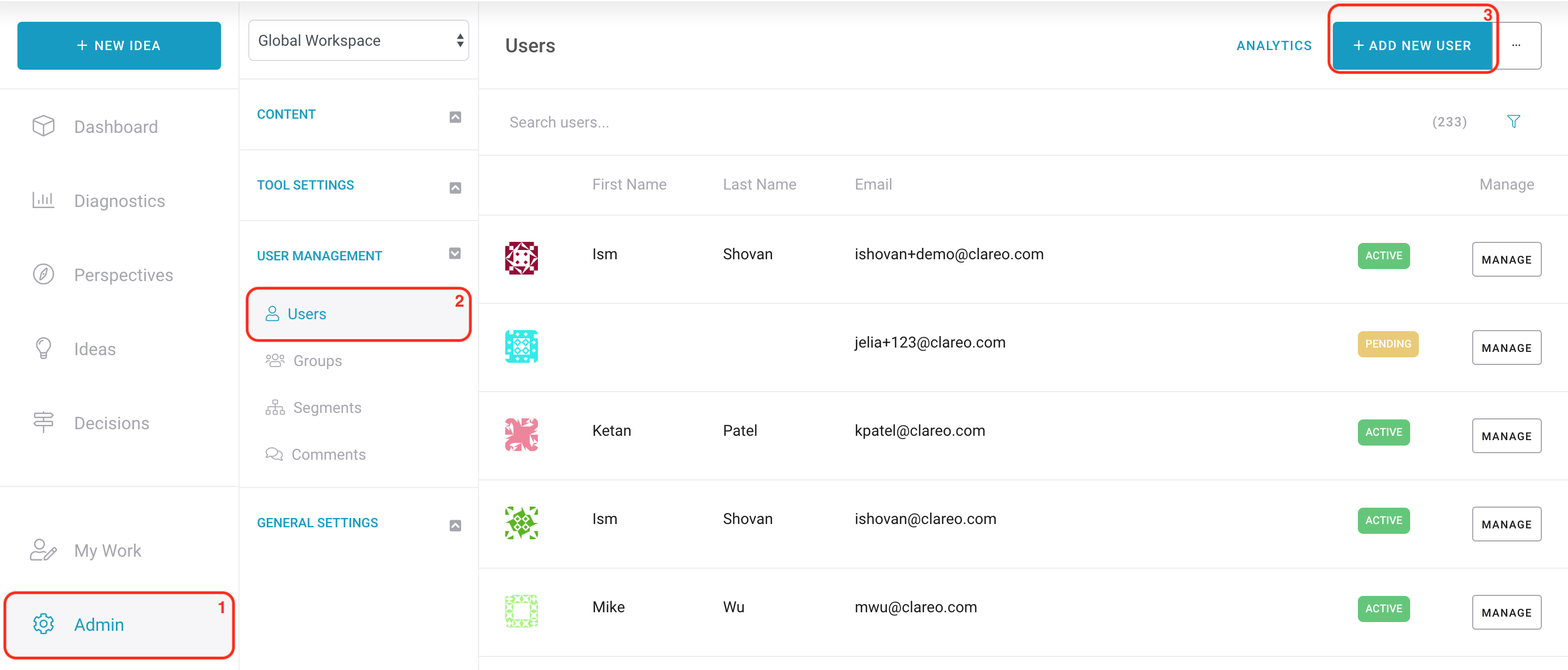
Task: Open the Admin section
Action: pyautogui.click(x=119, y=625)
